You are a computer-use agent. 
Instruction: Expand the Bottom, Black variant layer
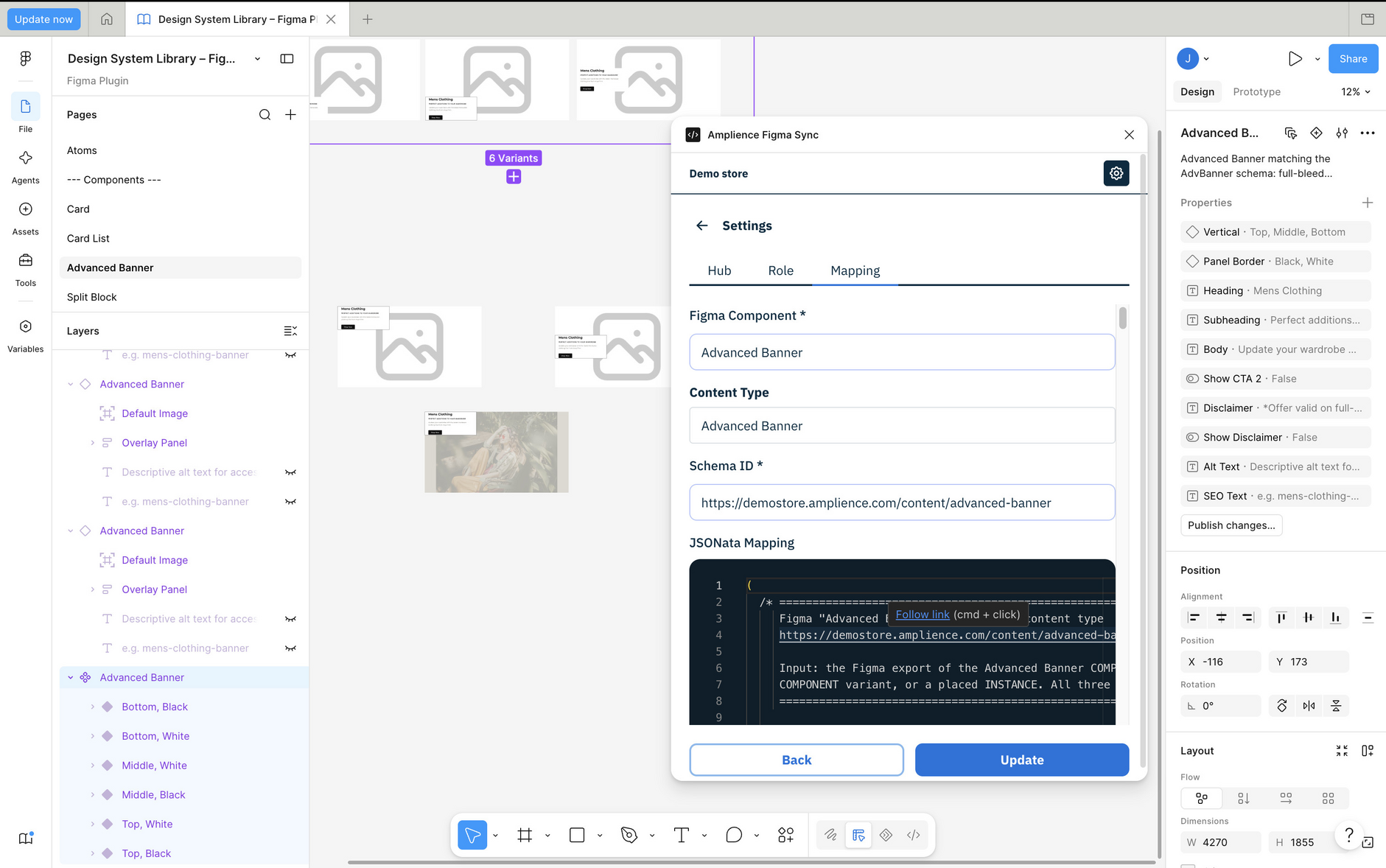(92, 707)
